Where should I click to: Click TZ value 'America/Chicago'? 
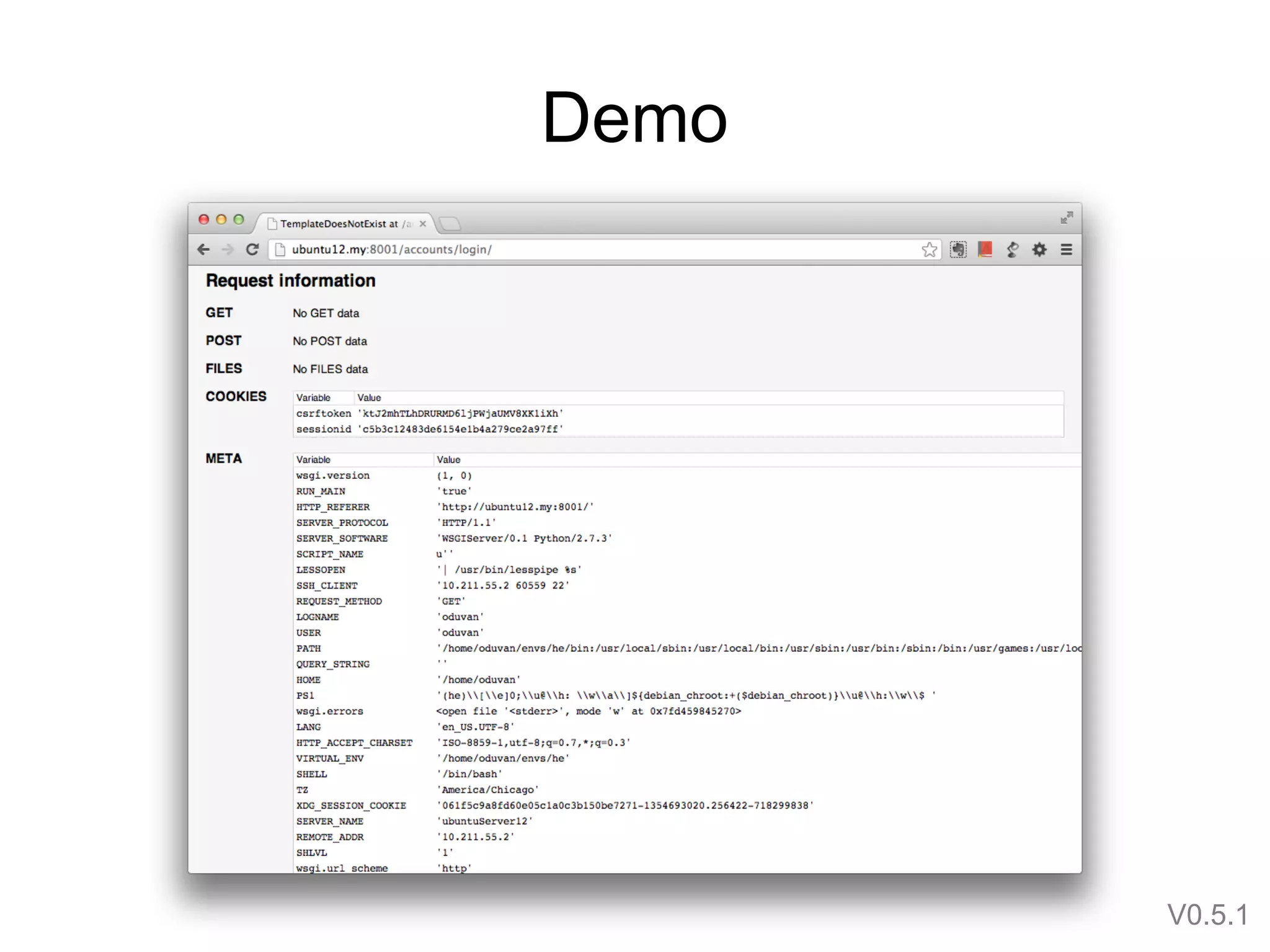[x=488, y=790]
